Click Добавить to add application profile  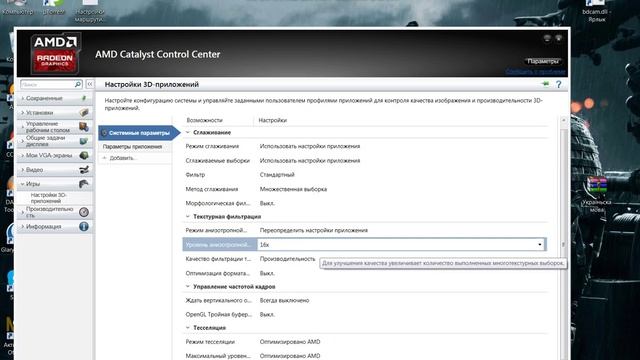122,158
